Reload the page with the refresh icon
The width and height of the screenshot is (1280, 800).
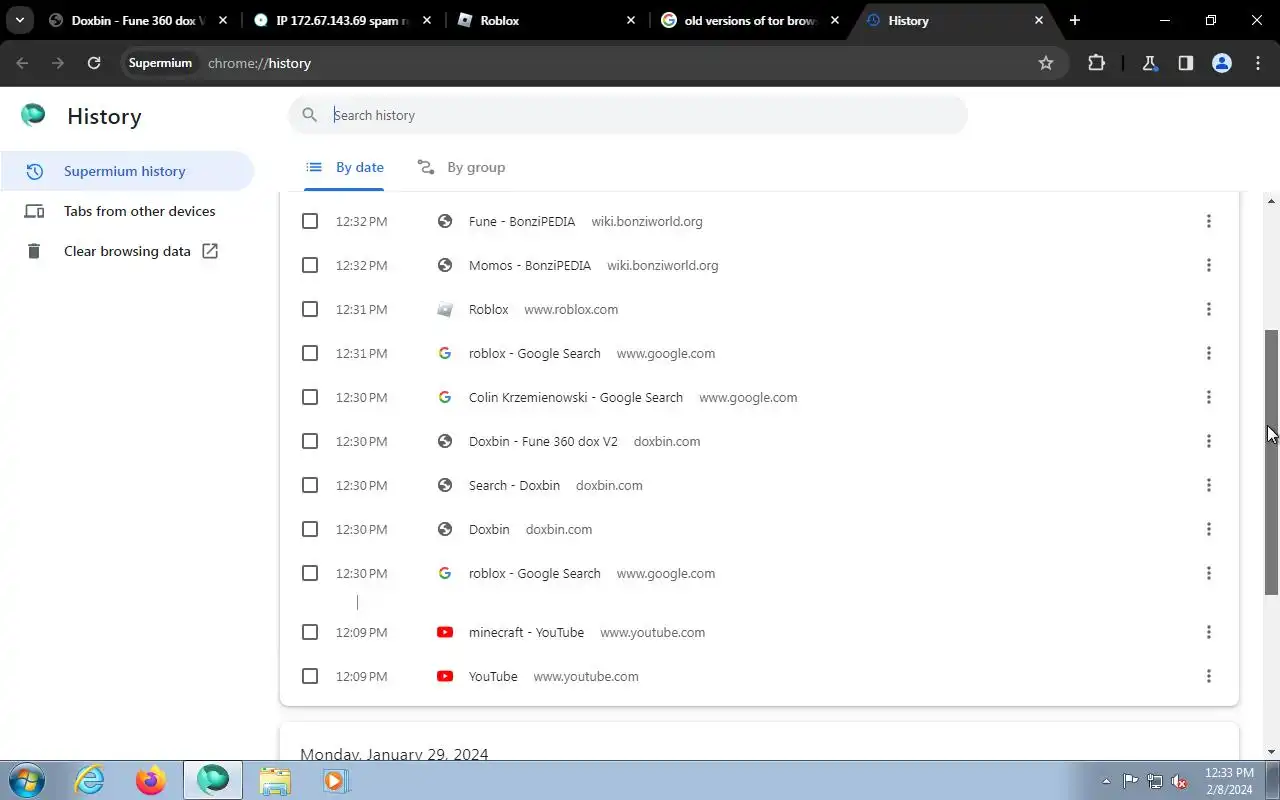click(94, 63)
